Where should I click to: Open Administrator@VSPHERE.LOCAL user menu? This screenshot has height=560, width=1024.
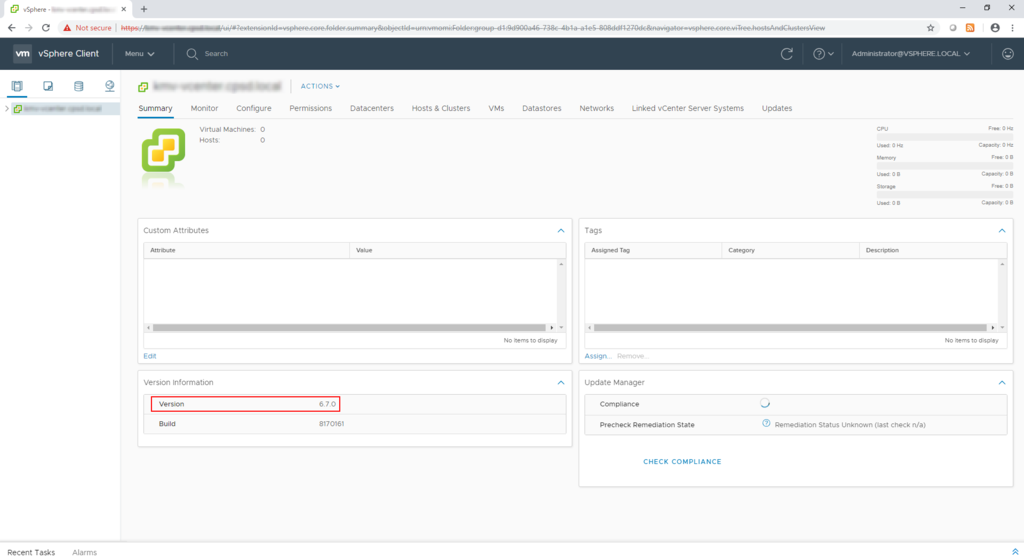coord(910,54)
